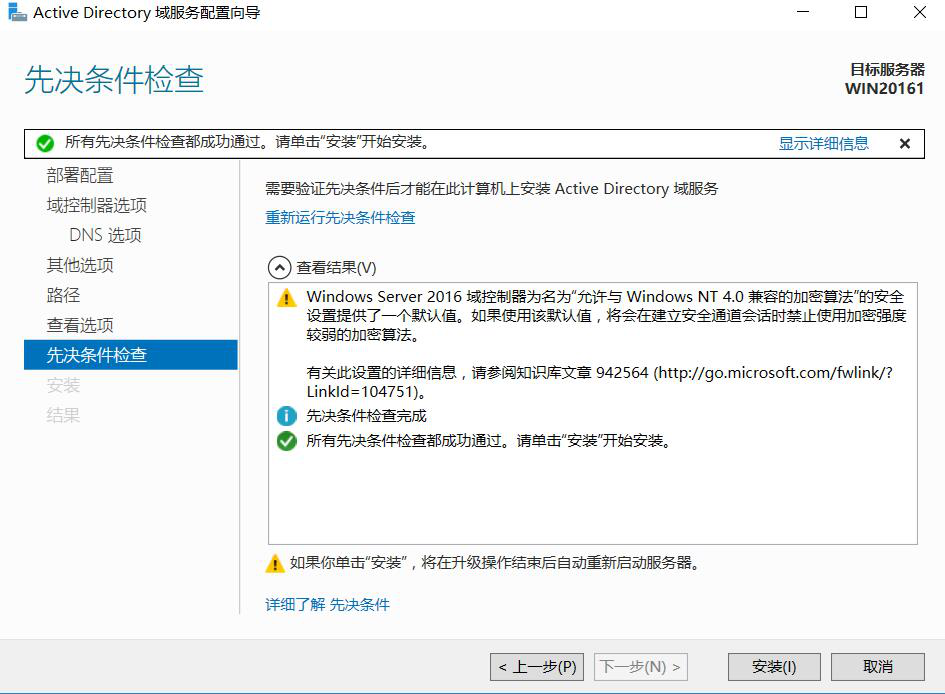This screenshot has height=694, width=945.
Task: Click 重新运行先决条件检查 link
Action: (340, 217)
